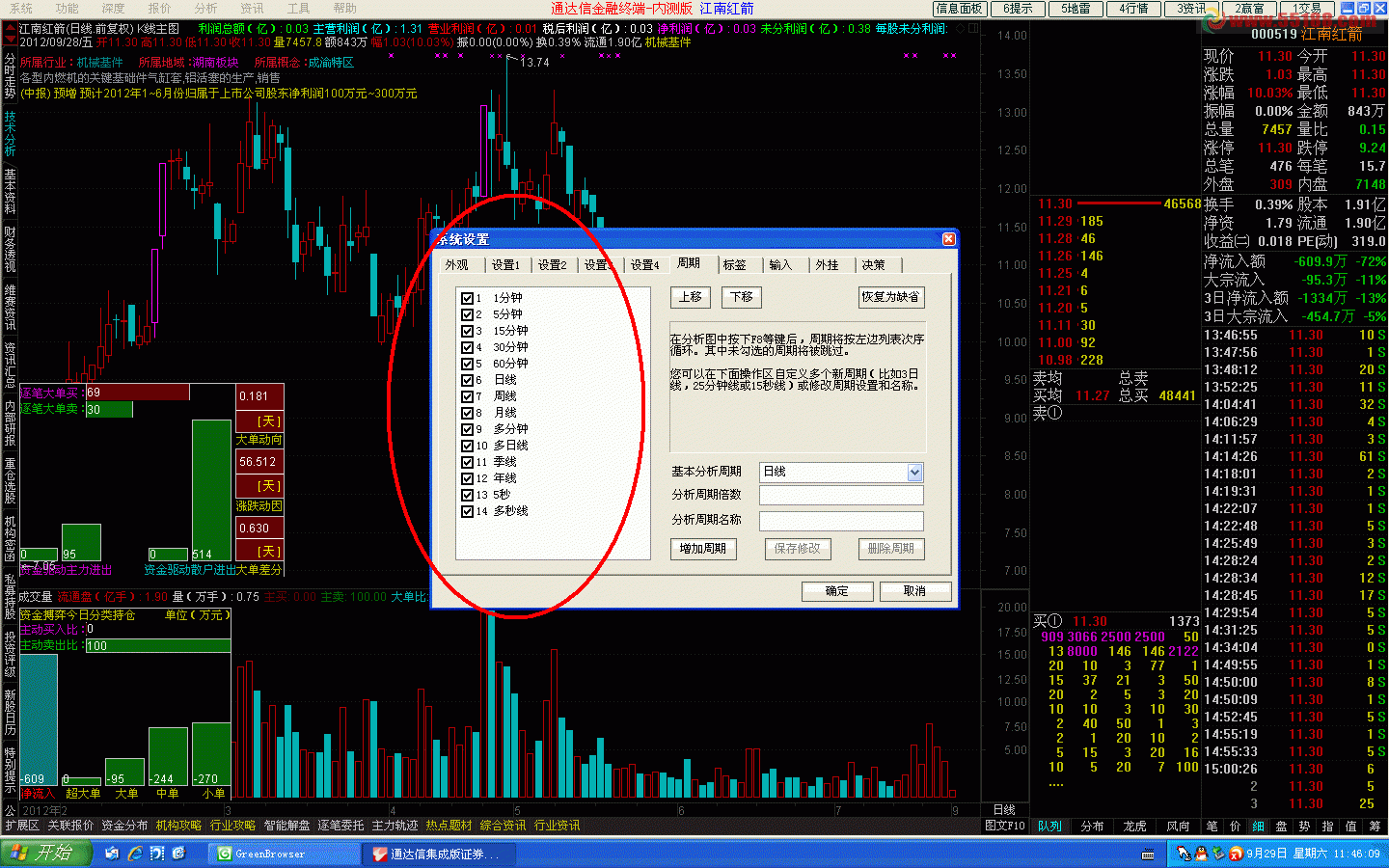The height and width of the screenshot is (868, 1389).
Task: Toggle the 年线 period checkbox
Action: (467, 478)
